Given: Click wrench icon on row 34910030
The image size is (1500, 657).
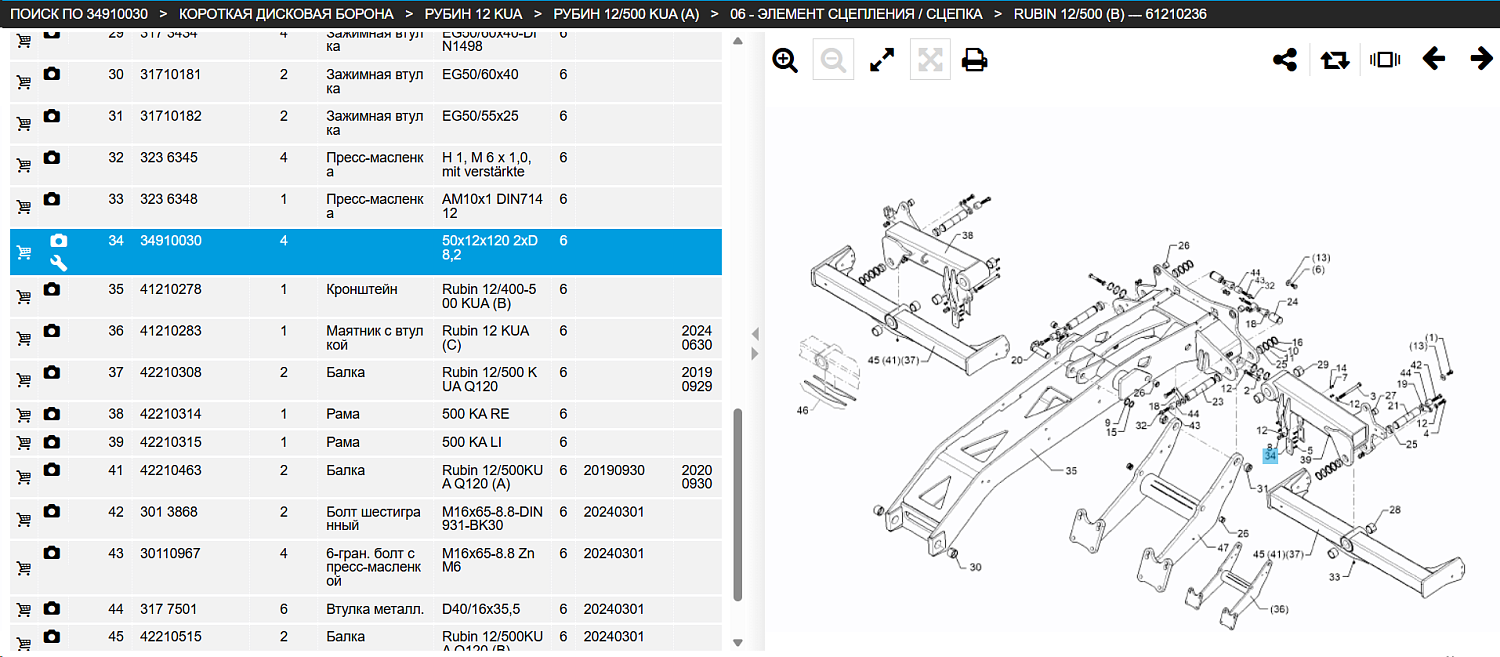Looking at the screenshot, I should click(x=59, y=263).
